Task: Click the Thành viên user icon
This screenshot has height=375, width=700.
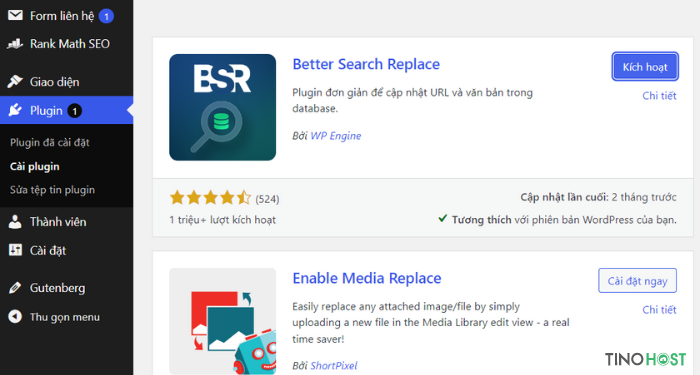Action: tap(15, 222)
